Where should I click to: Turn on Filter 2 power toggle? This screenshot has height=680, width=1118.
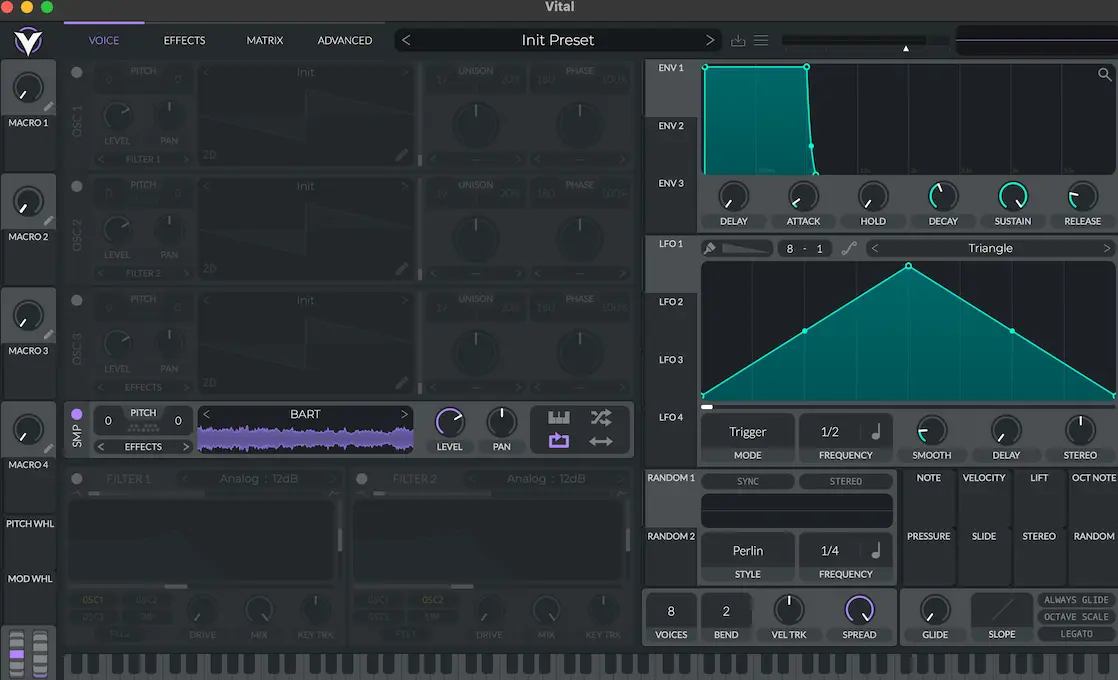click(362, 479)
